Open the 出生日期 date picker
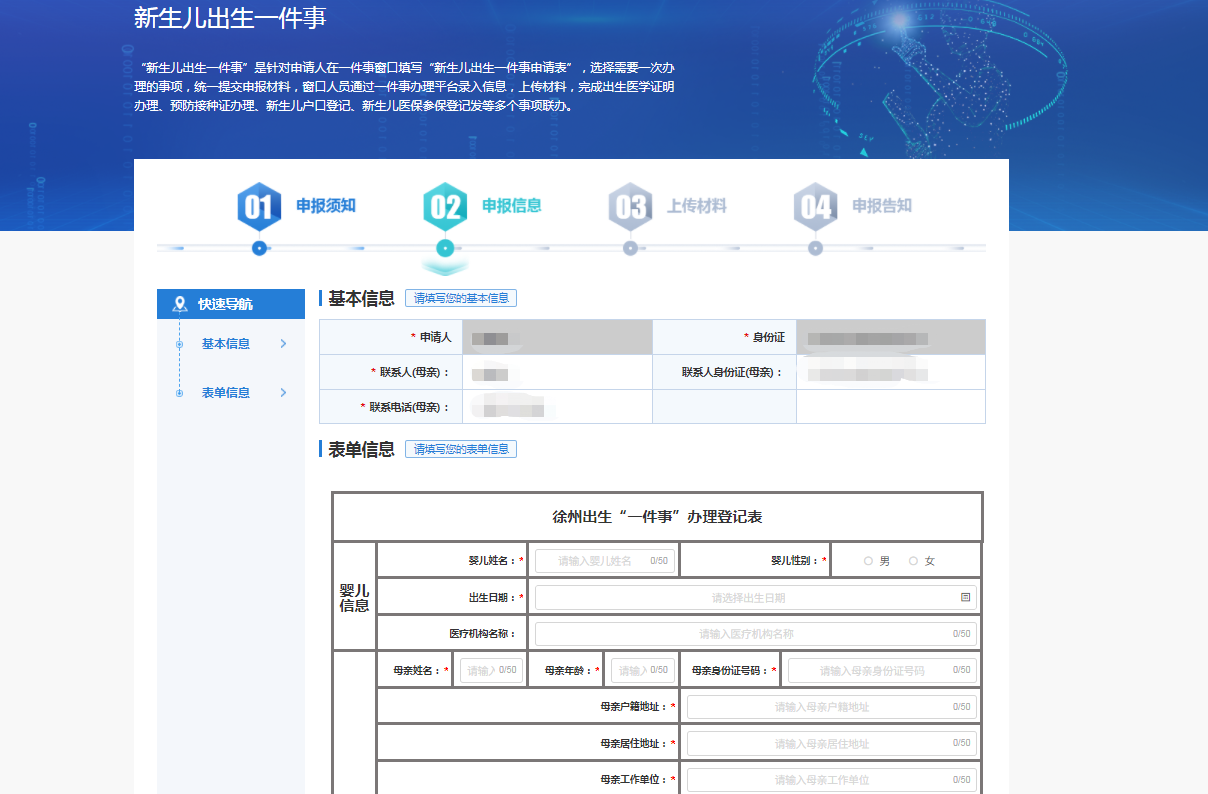This screenshot has height=794, width=1208. (x=748, y=598)
